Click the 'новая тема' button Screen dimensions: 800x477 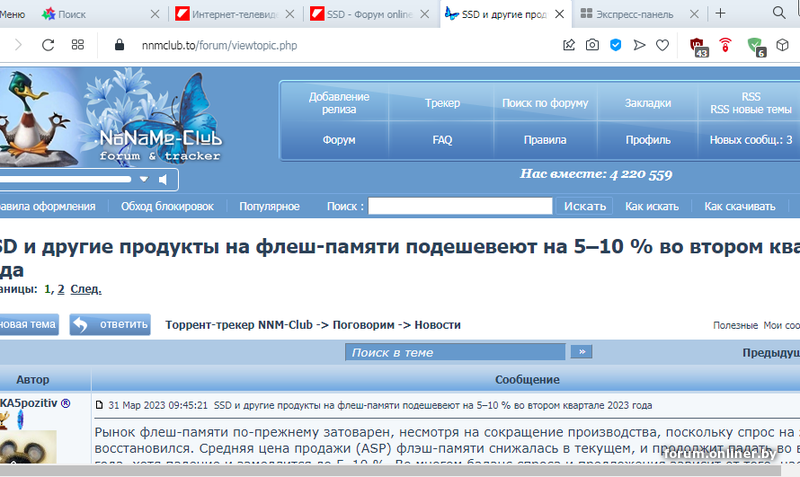(x=28, y=324)
